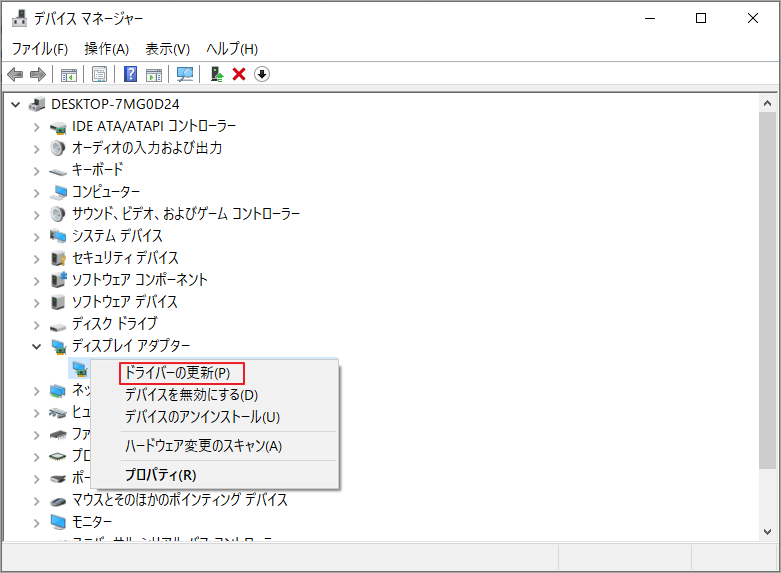Minimize the Device Manager window
Screen dimensions: 781x573
click(x=650, y=18)
